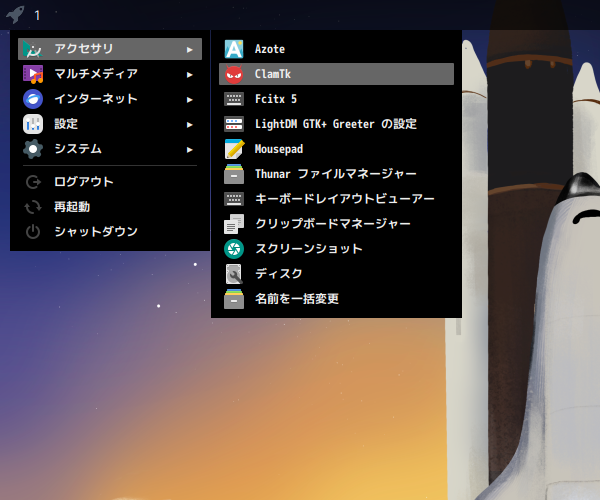Click the クリップボードマネージャー documents icon
Image resolution: width=600 pixels, height=500 pixels.
234,224
